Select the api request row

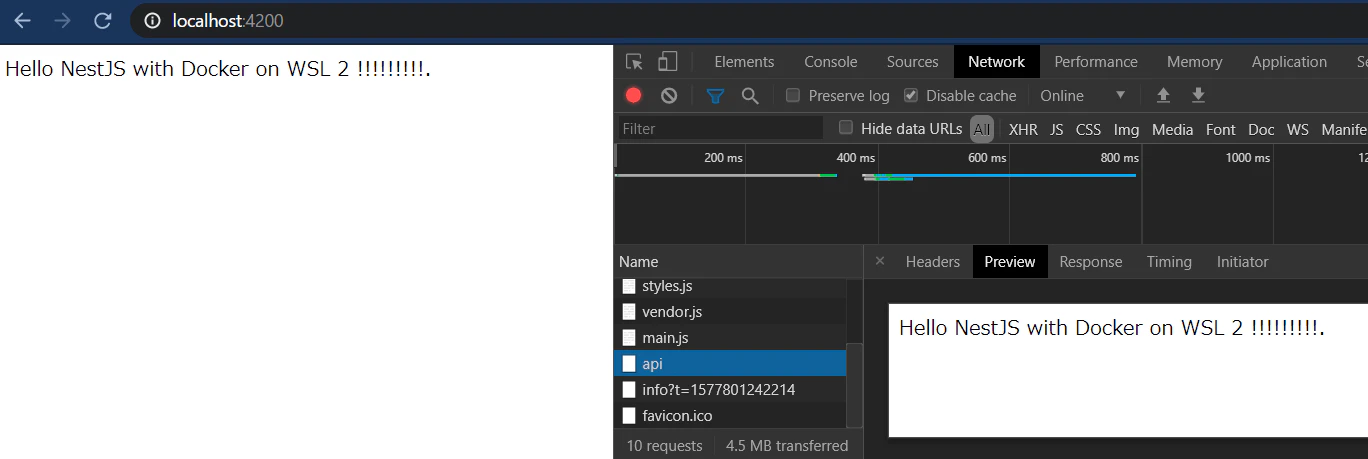click(730, 364)
